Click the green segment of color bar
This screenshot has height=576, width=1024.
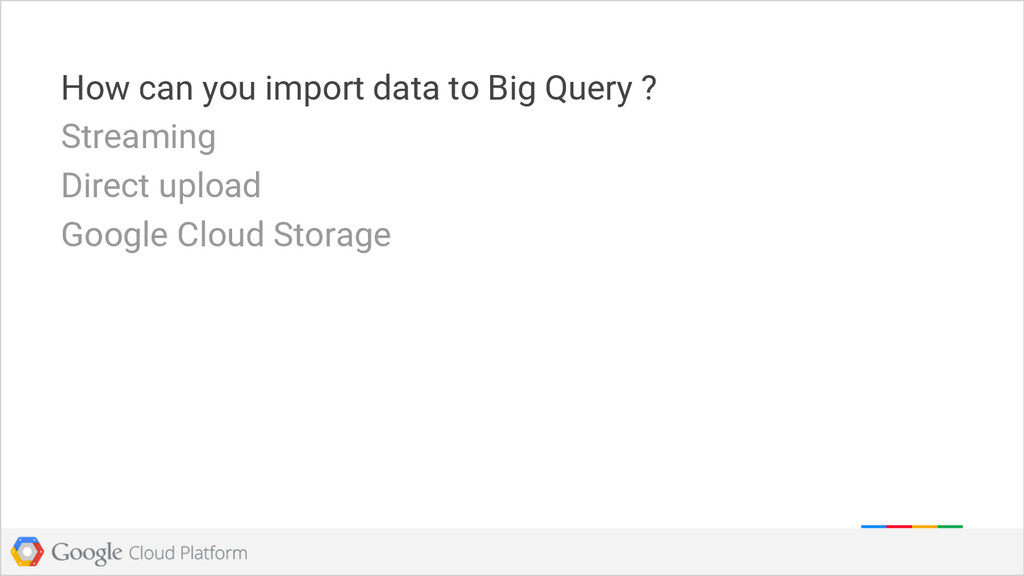pyautogui.click(x=950, y=526)
